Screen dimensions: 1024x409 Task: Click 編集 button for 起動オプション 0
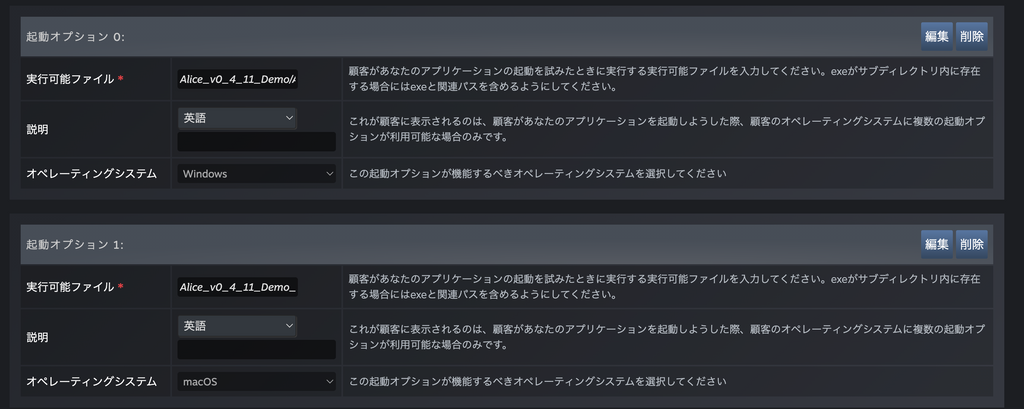(937, 37)
